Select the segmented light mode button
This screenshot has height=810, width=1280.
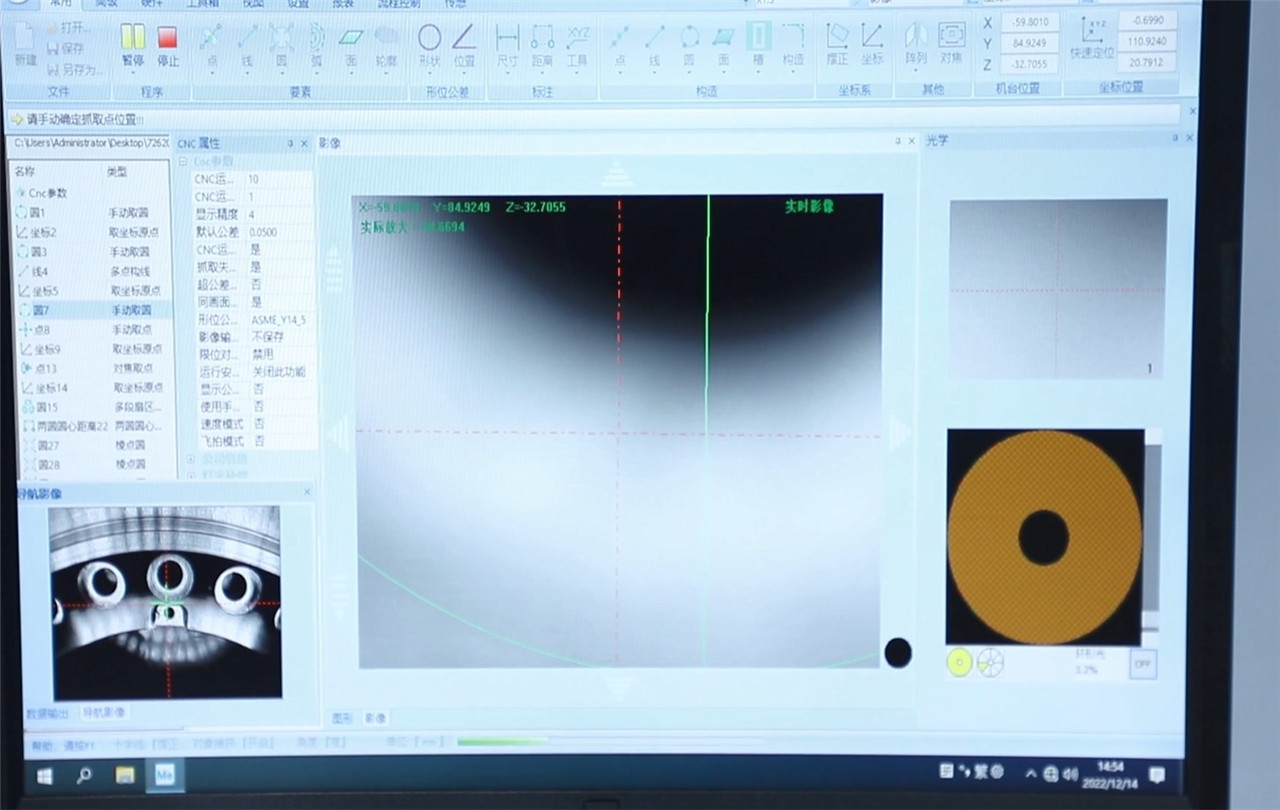[989, 662]
